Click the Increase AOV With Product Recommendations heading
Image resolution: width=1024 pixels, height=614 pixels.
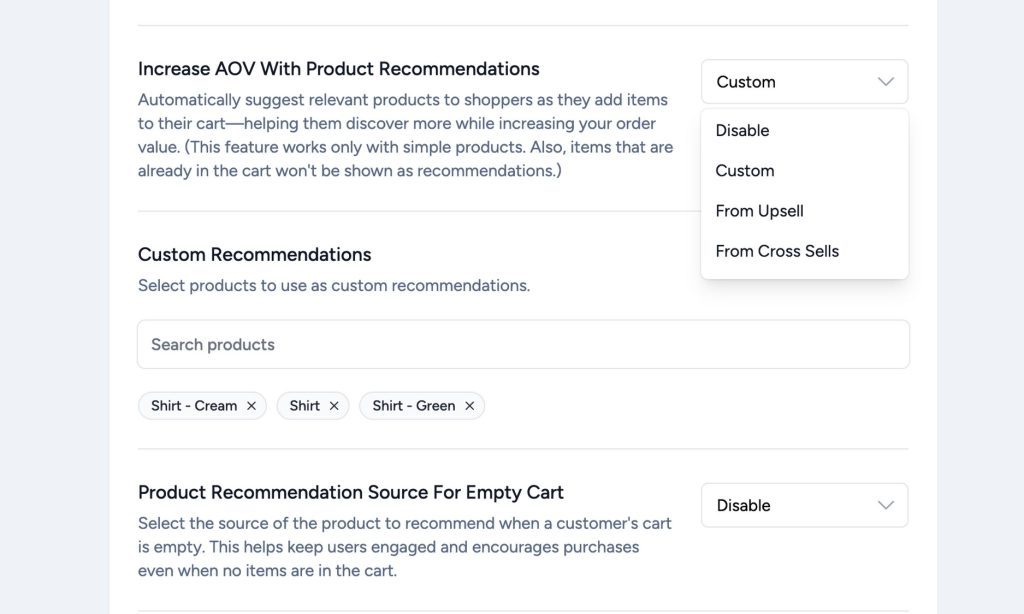coord(338,69)
